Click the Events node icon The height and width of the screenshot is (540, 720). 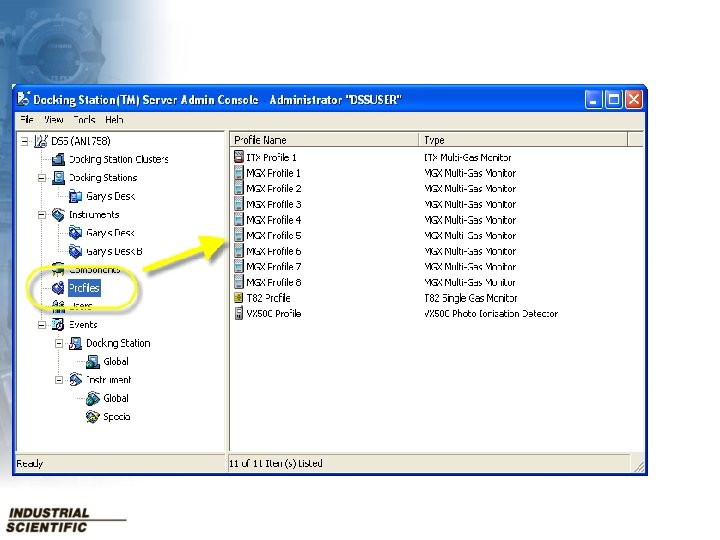58,325
